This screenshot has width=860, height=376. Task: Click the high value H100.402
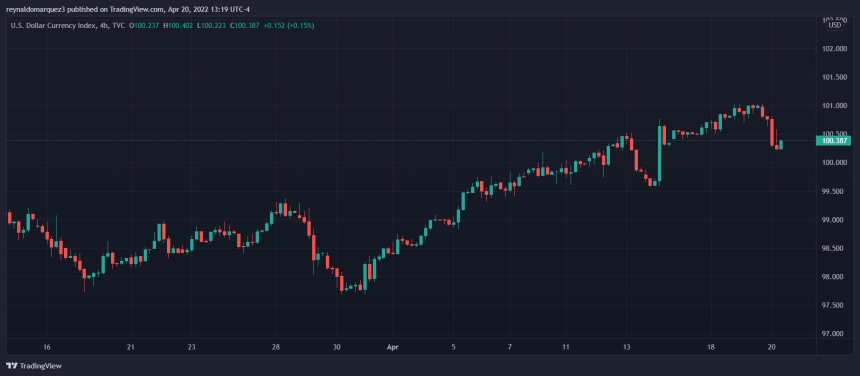178,25
